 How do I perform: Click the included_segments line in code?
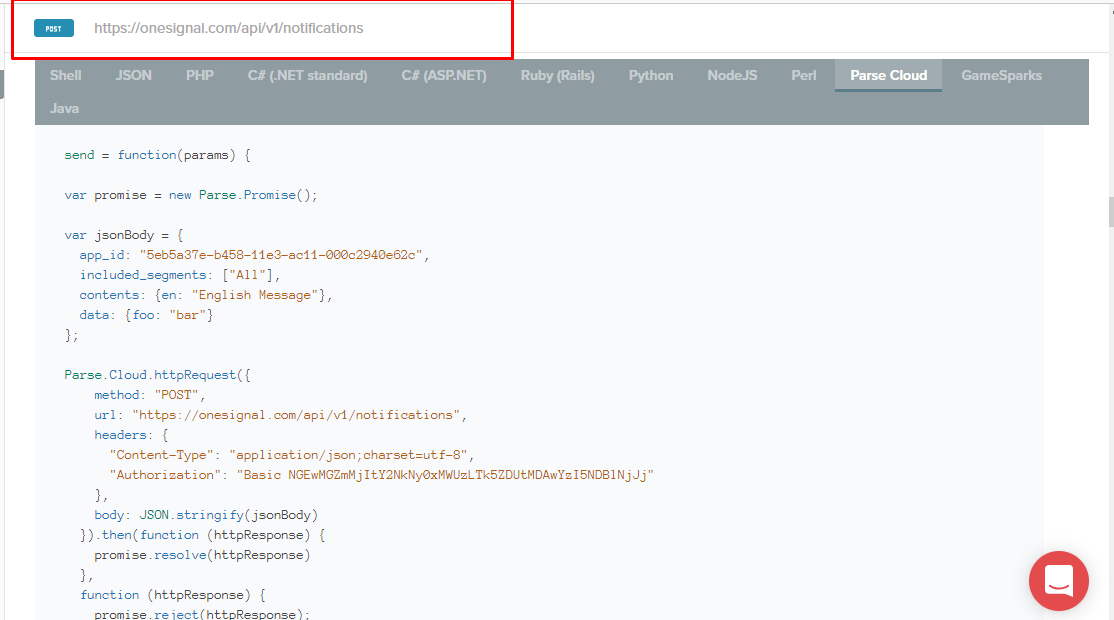pos(180,275)
